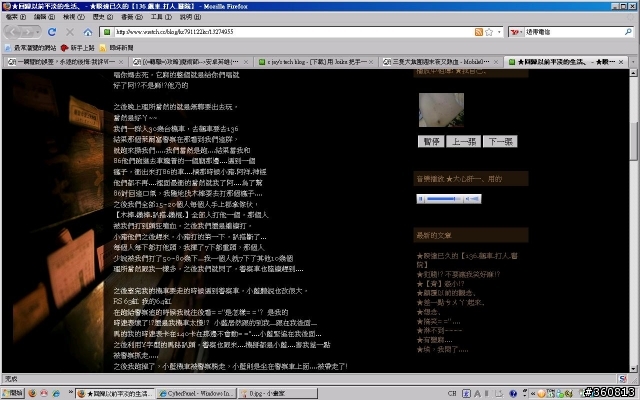Go to the home page icon
This screenshot has width=640, height=400.
coord(88,32)
